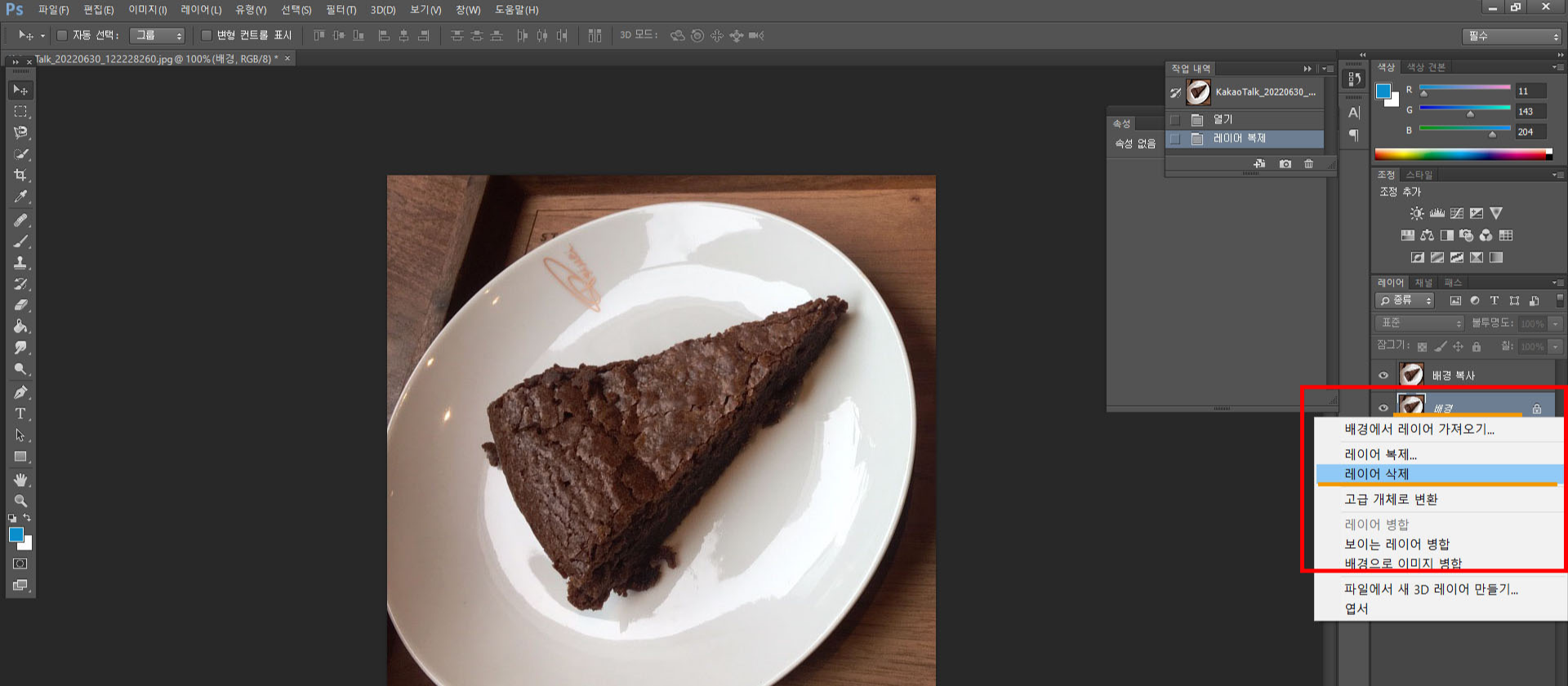Switch to the 스타일 tab

point(1419,175)
